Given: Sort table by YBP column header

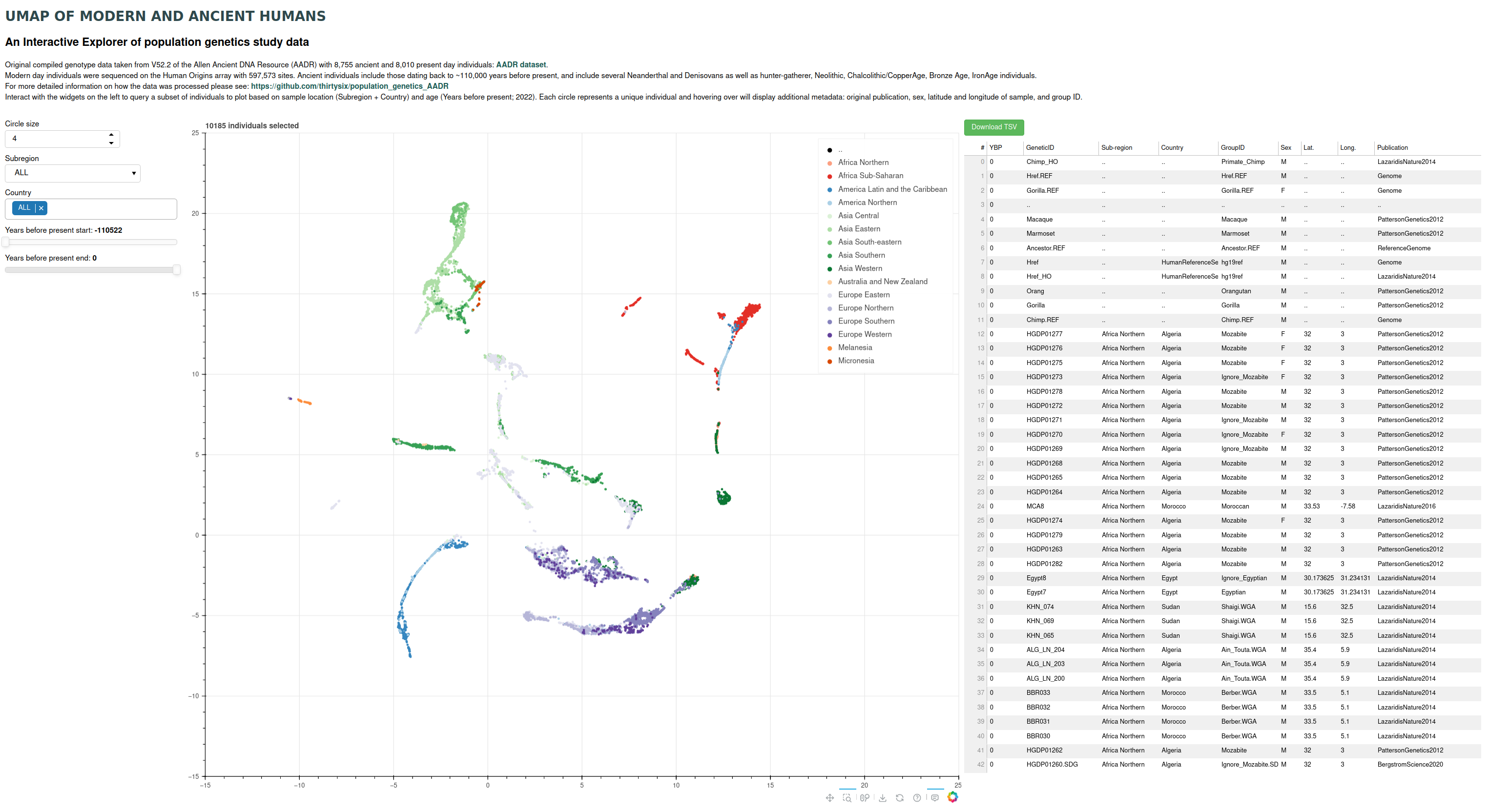Looking at the screenshot, I should (995, 147).
